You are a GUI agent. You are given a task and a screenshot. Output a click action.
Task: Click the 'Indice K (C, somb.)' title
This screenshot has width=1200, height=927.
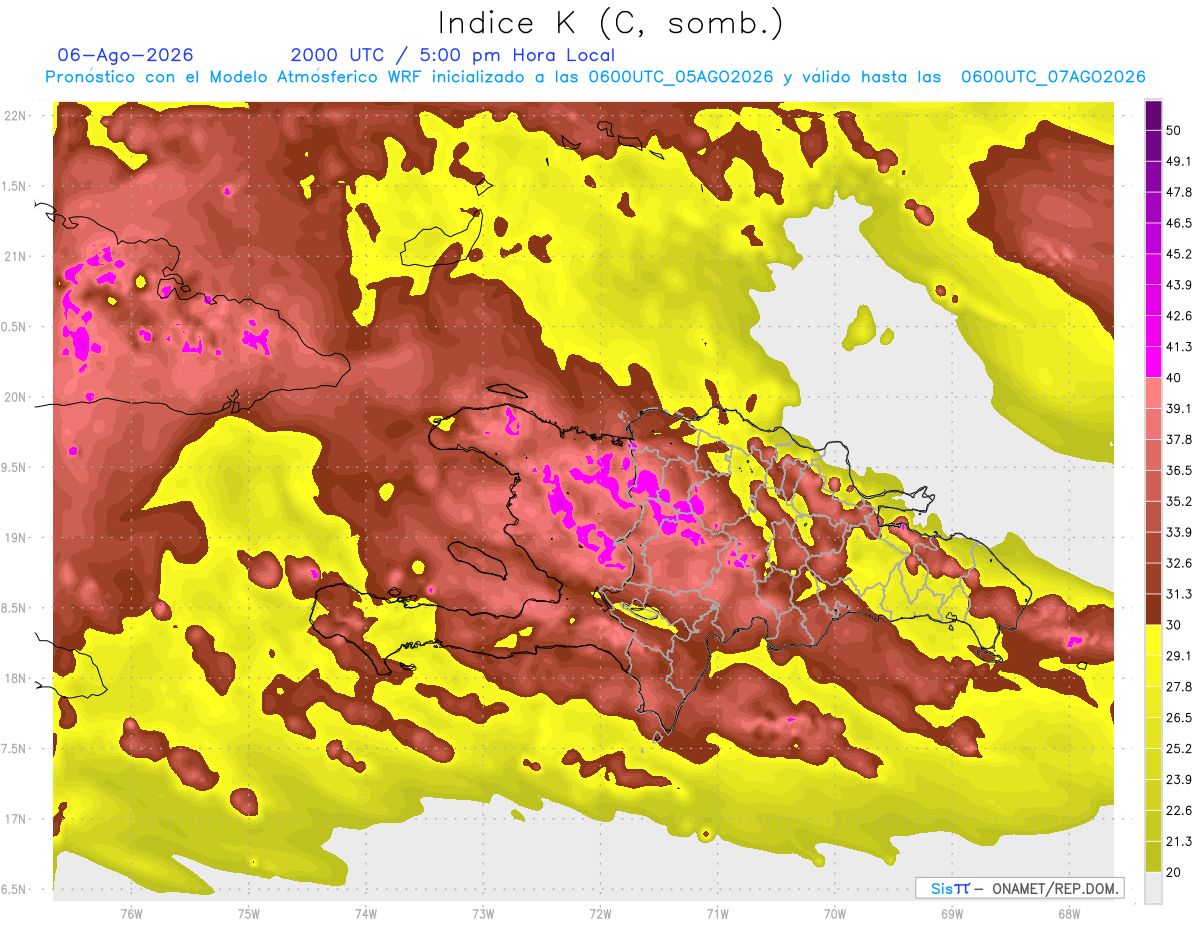pyautogui.click(x=610, y=24)
